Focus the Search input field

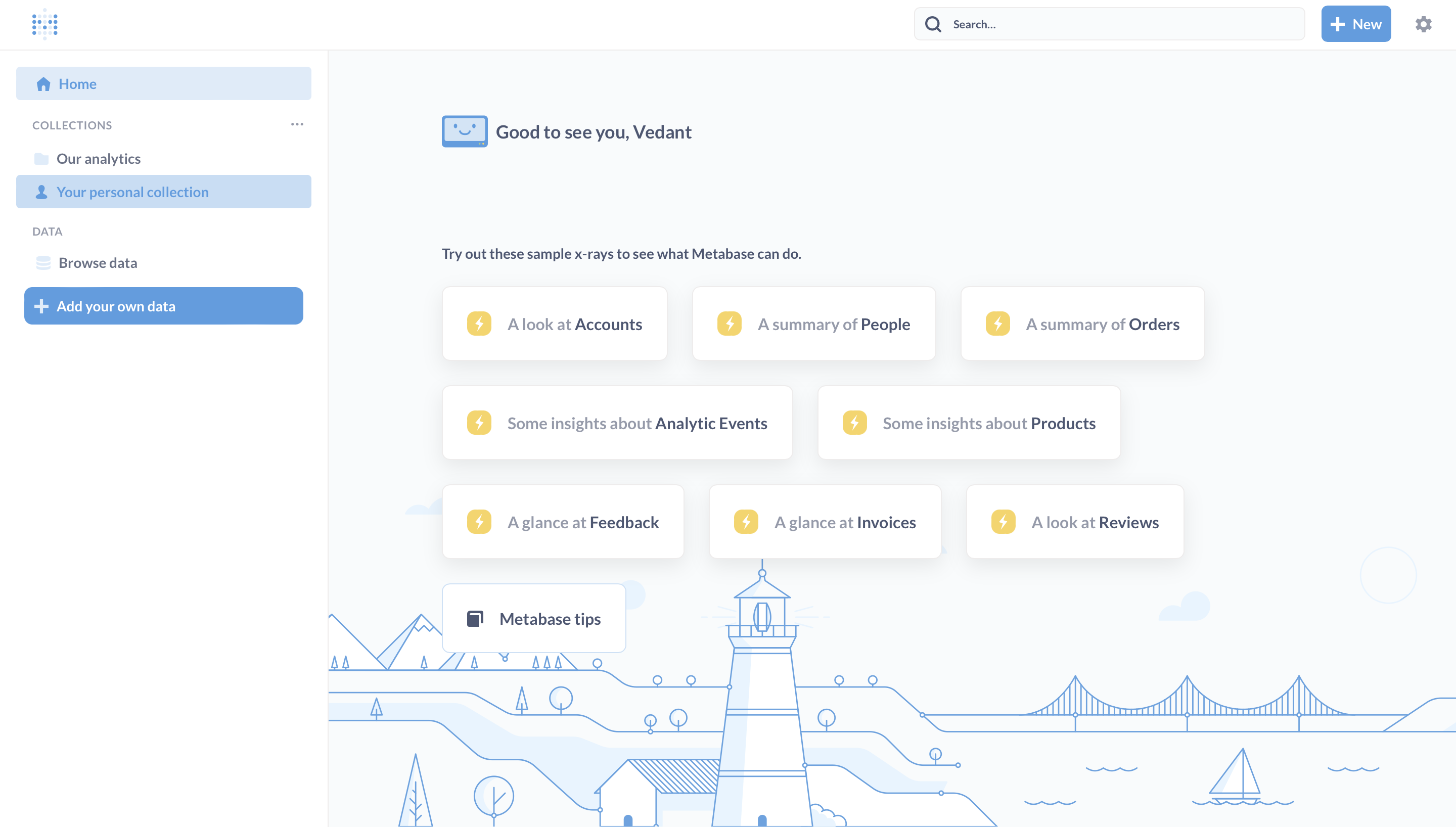point(1109,24)
